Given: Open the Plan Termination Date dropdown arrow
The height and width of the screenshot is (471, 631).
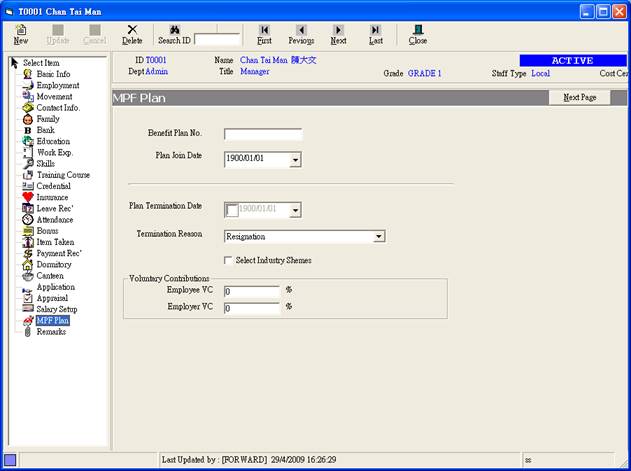Looking at the screenshot, I should [x=295, y=210].
